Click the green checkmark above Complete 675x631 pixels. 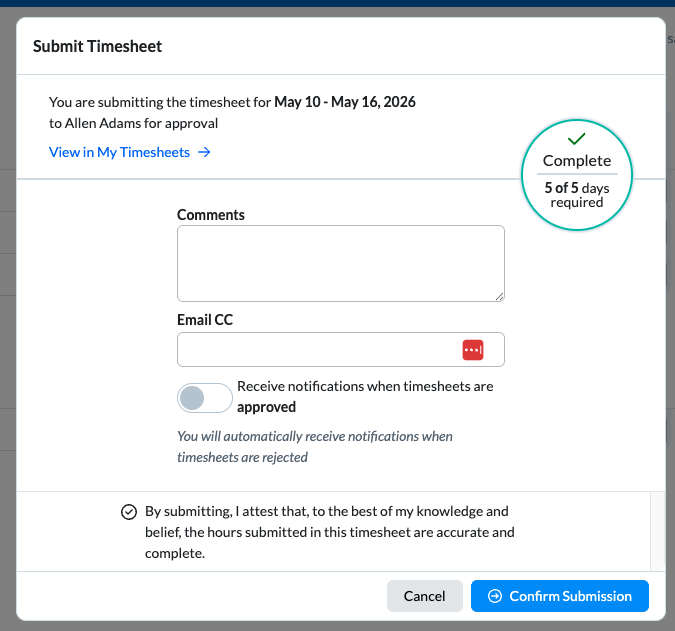[x=576, y=139]
